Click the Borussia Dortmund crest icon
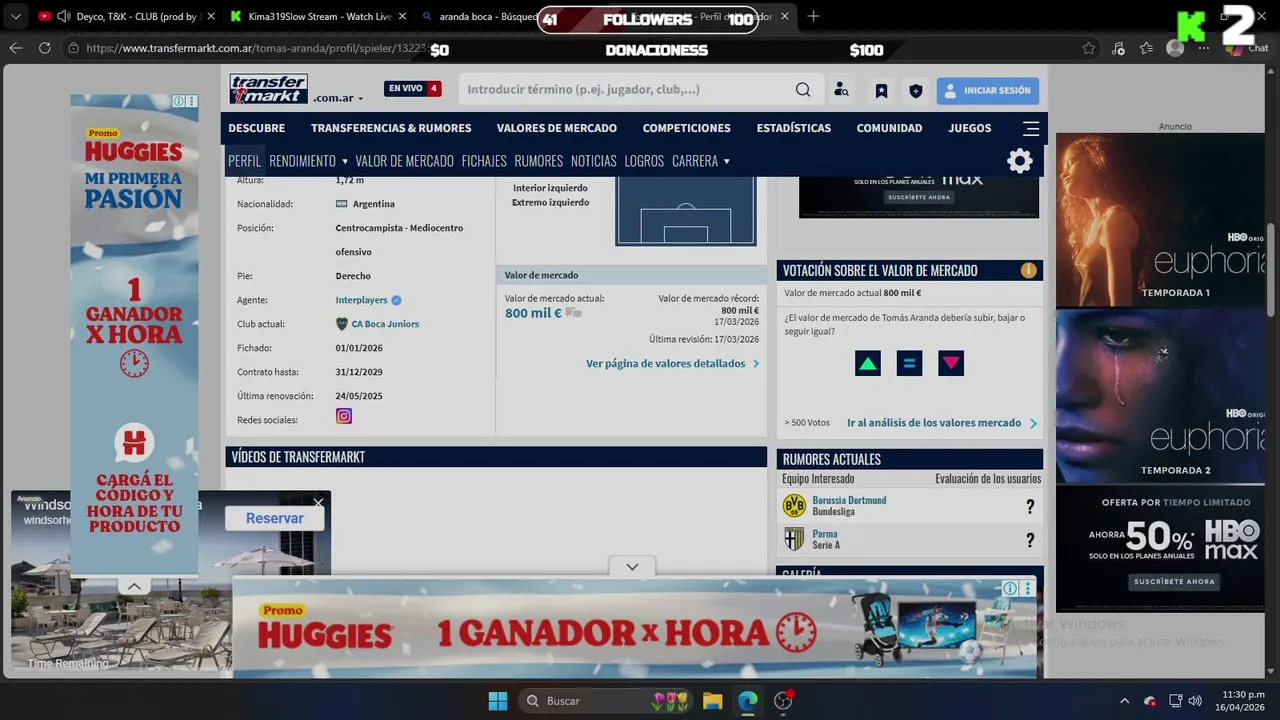Viewport: 1280px width, 720px height. point(794,506)
